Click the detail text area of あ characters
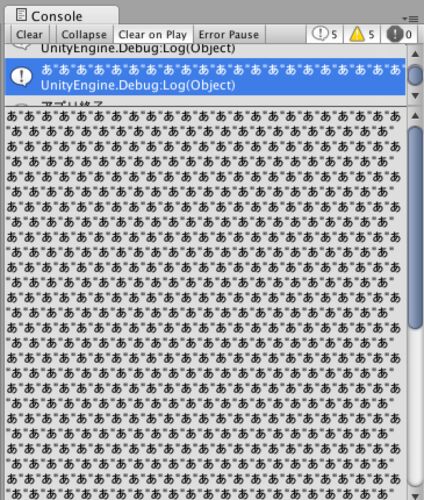This screenshot has height=500, width=424. 205,303
